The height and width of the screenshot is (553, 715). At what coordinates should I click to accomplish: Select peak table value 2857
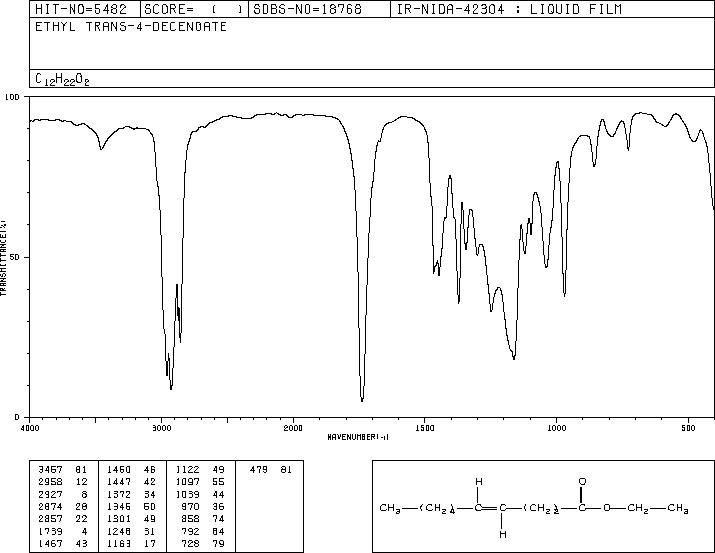(51, 519)
